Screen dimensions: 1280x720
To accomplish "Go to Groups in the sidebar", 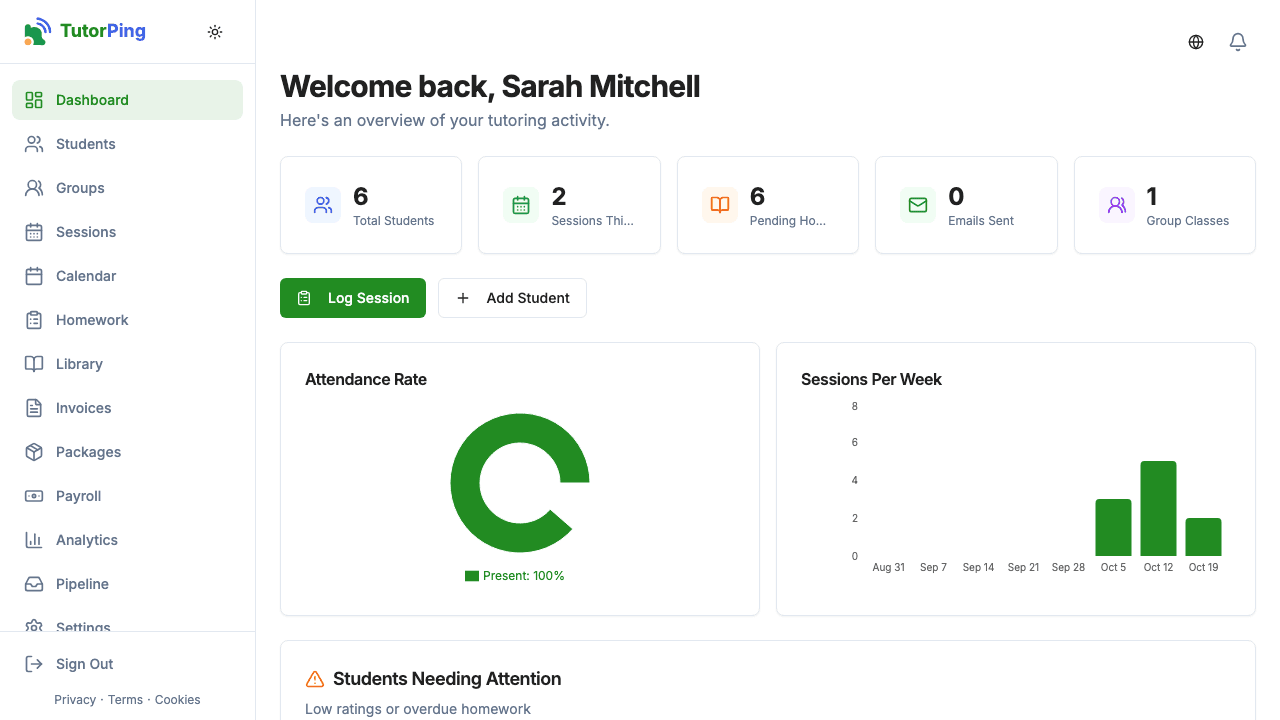I will coord(127,188).
